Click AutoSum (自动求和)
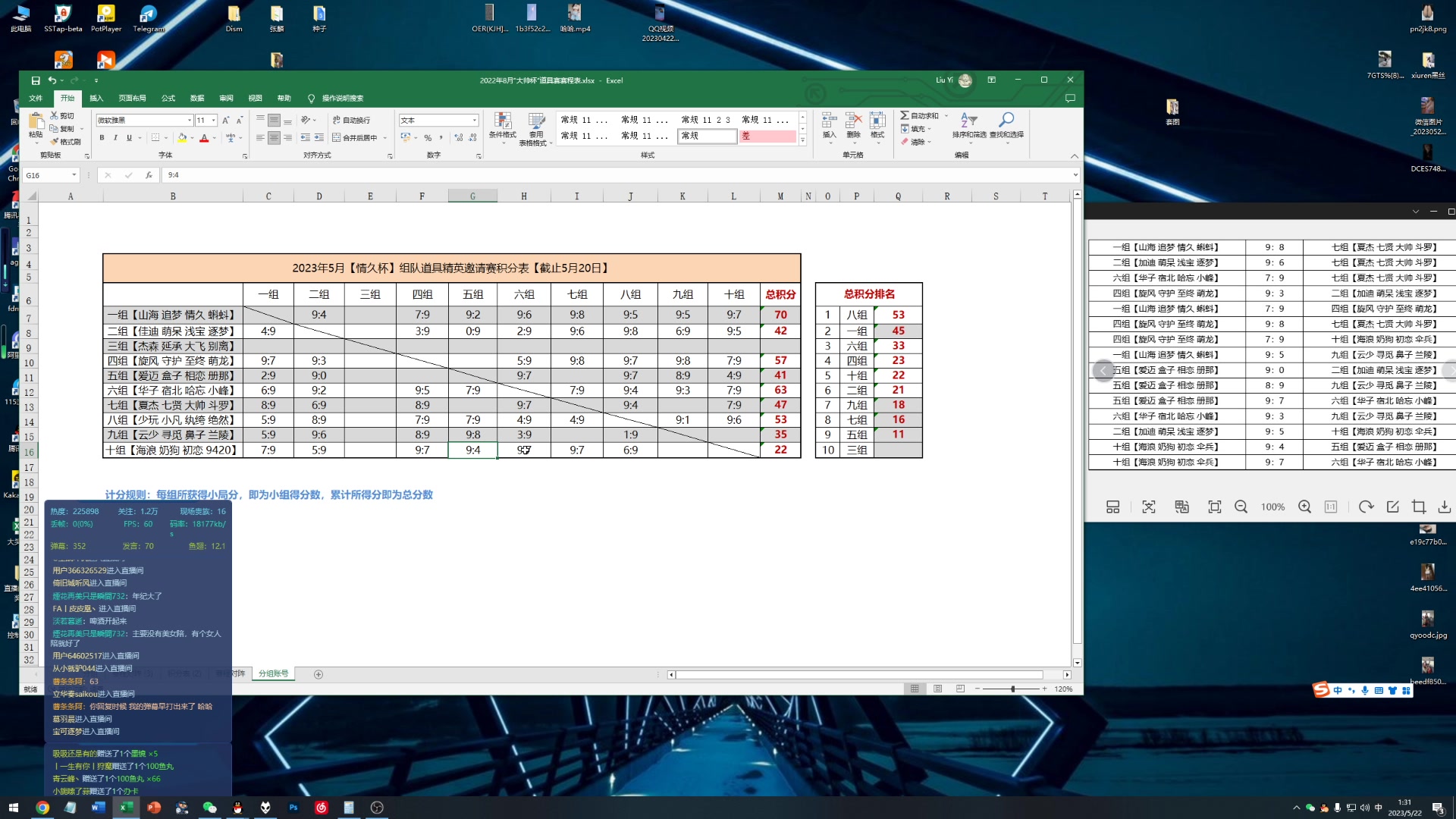 pyautogui.click(x=920, y=116)
